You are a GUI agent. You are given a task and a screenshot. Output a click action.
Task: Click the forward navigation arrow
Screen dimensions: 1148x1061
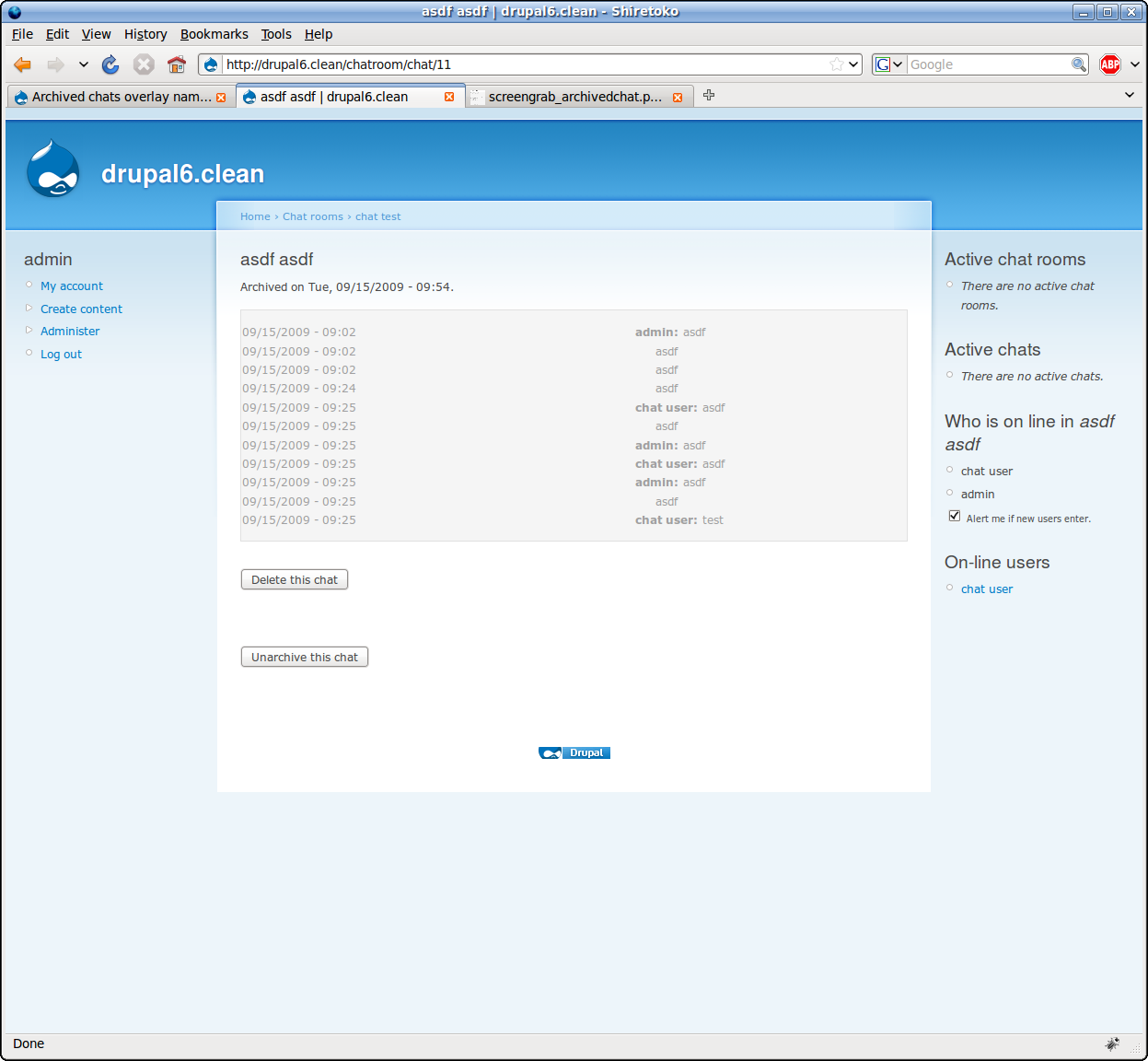[x=53, y=64]
